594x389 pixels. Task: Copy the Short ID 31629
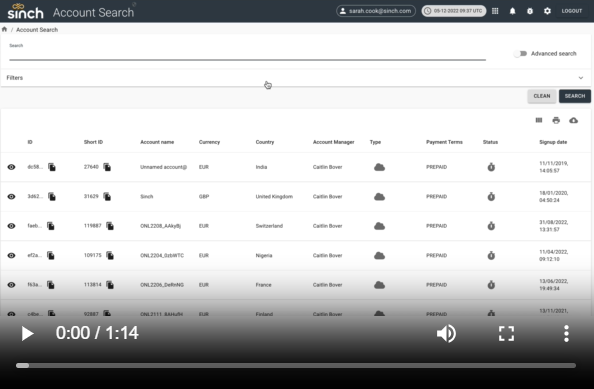coord(107,197)
